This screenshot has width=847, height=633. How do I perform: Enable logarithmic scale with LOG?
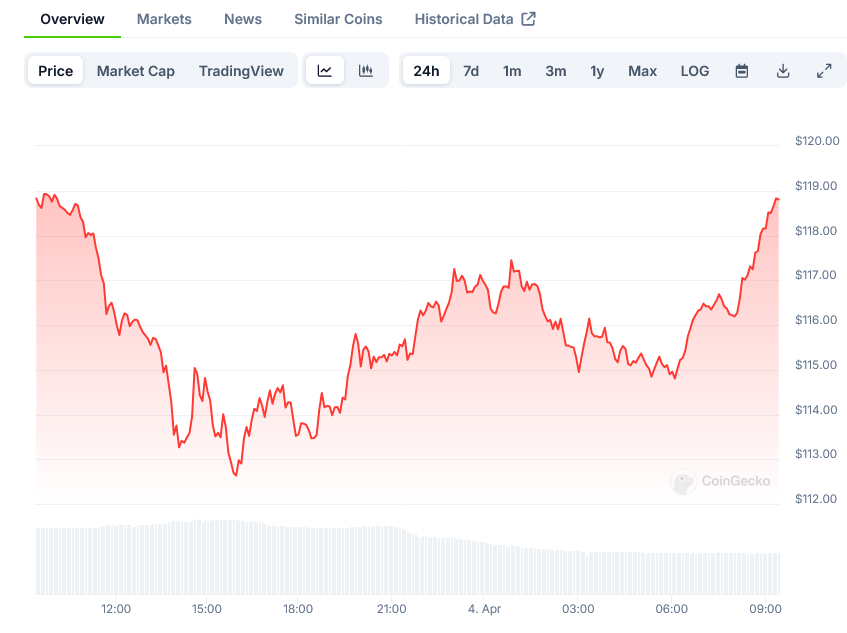pyautogui.click(x=694, y=70)
